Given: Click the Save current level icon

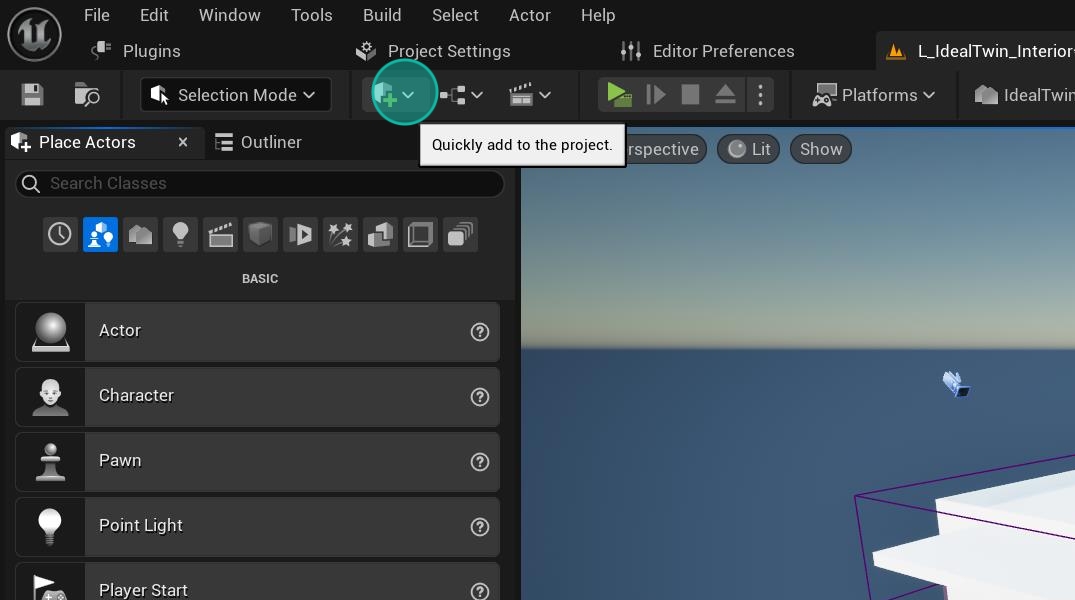Looking at the screenshot, I should tap(33, 95).
